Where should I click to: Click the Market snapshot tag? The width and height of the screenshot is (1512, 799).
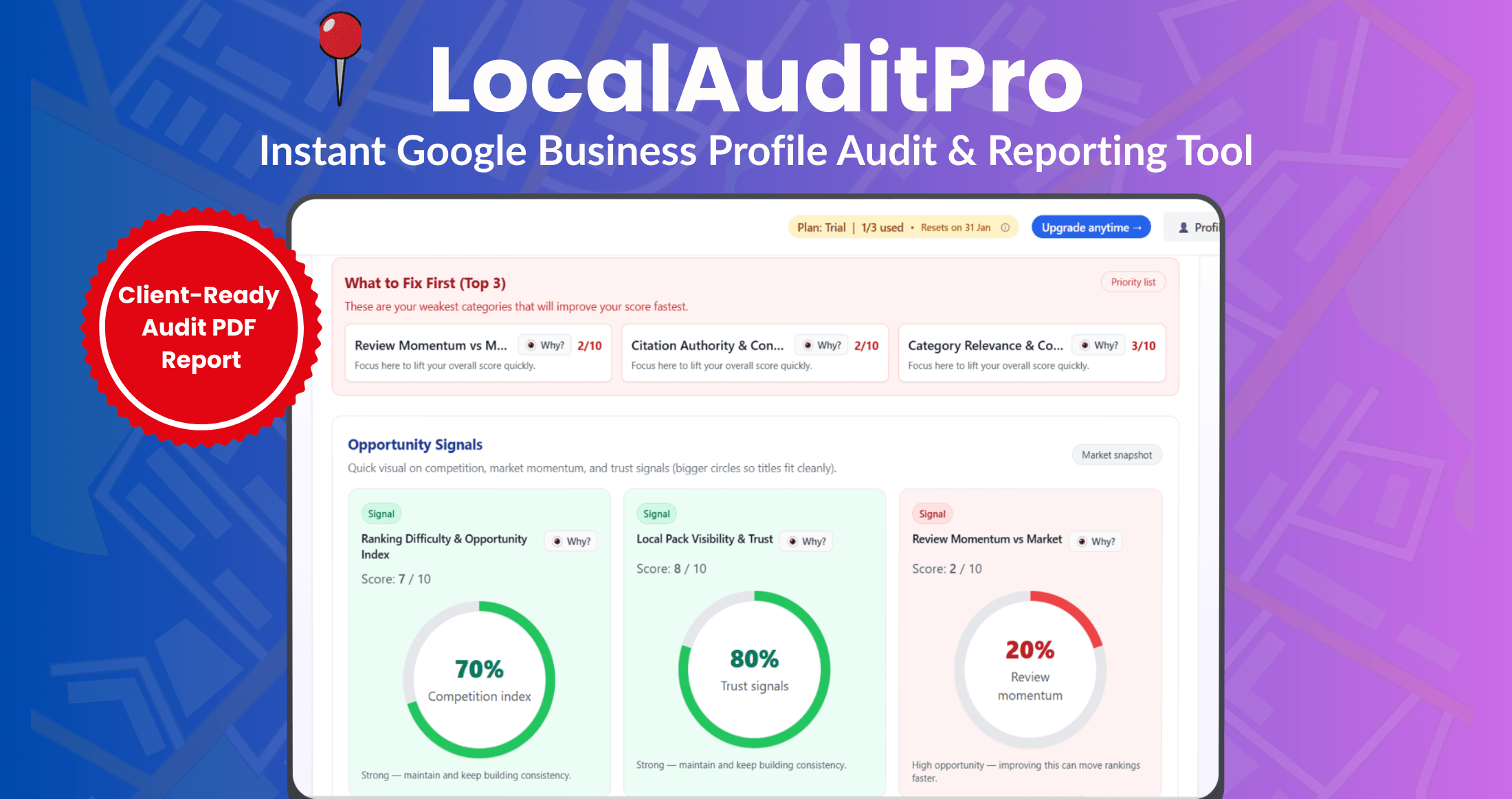pyautogui.click(x=1117, y=455)
